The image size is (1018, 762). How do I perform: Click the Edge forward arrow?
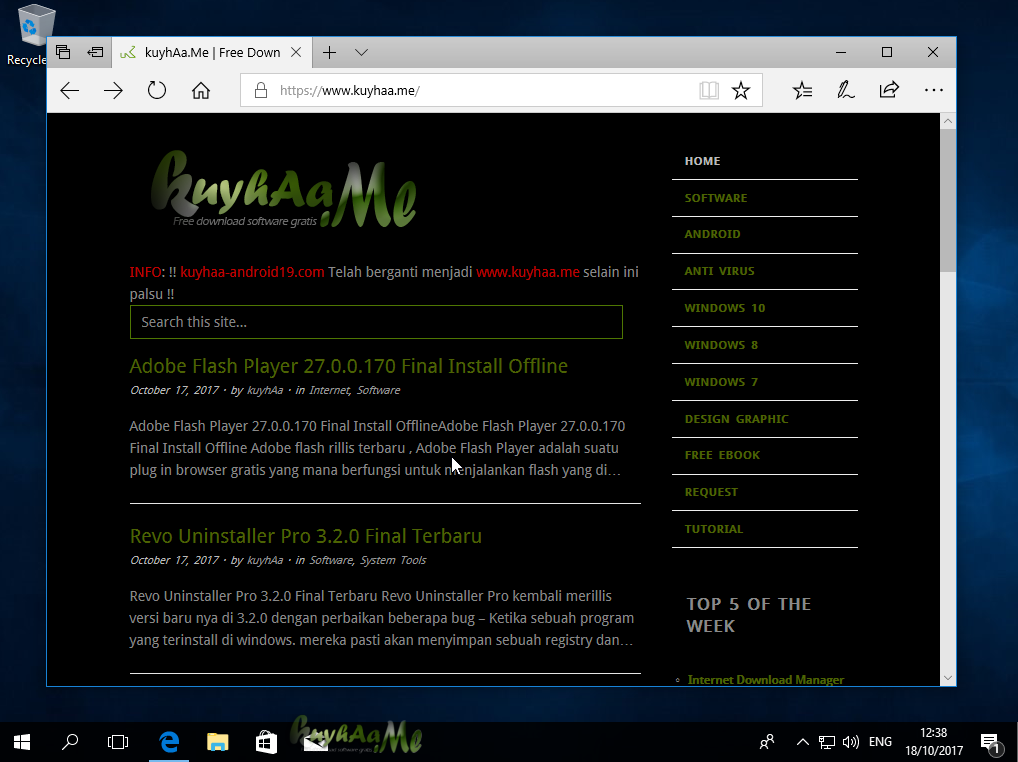[x=113, y=90]
